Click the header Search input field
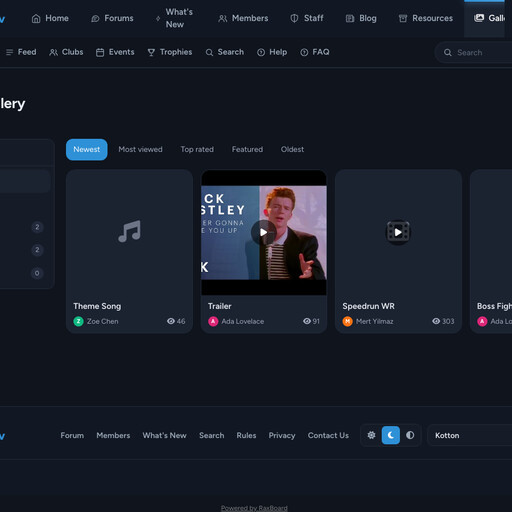Screen dimensions: 512x512 point(473,52)
